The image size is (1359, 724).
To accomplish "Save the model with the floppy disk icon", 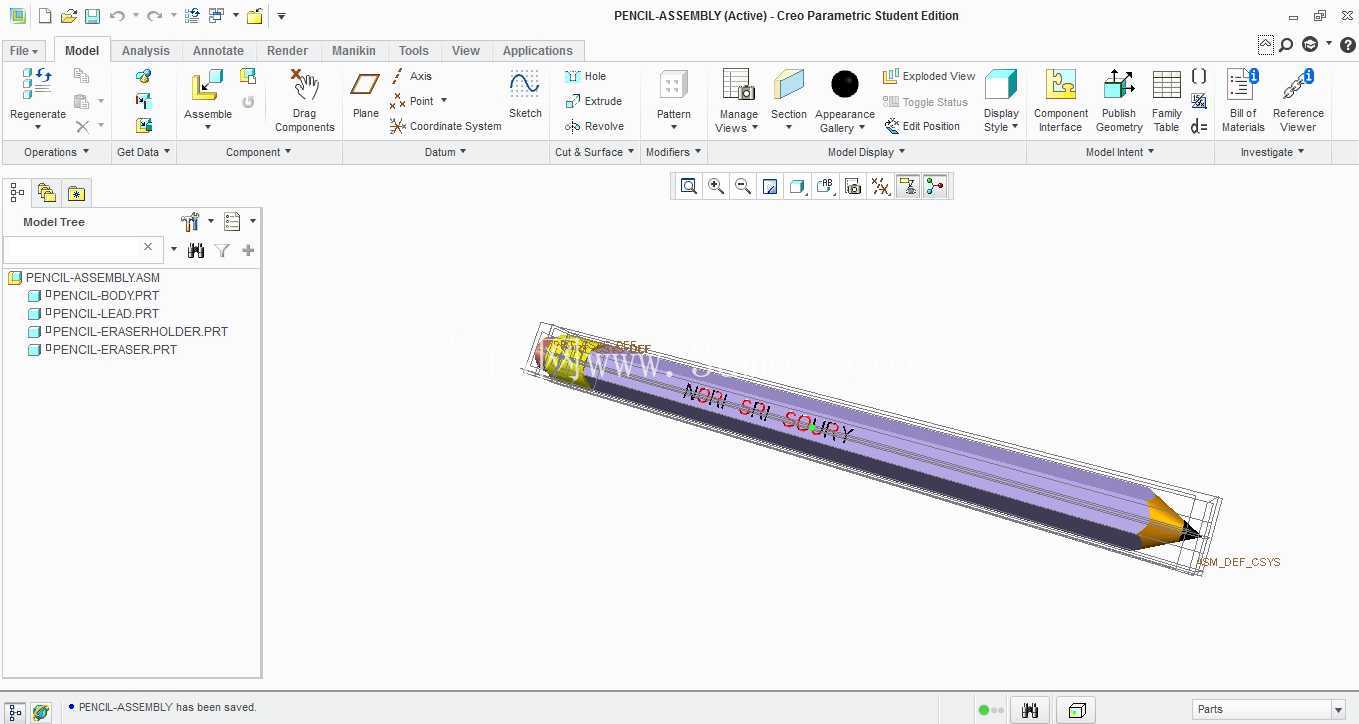I will (92, 16).
